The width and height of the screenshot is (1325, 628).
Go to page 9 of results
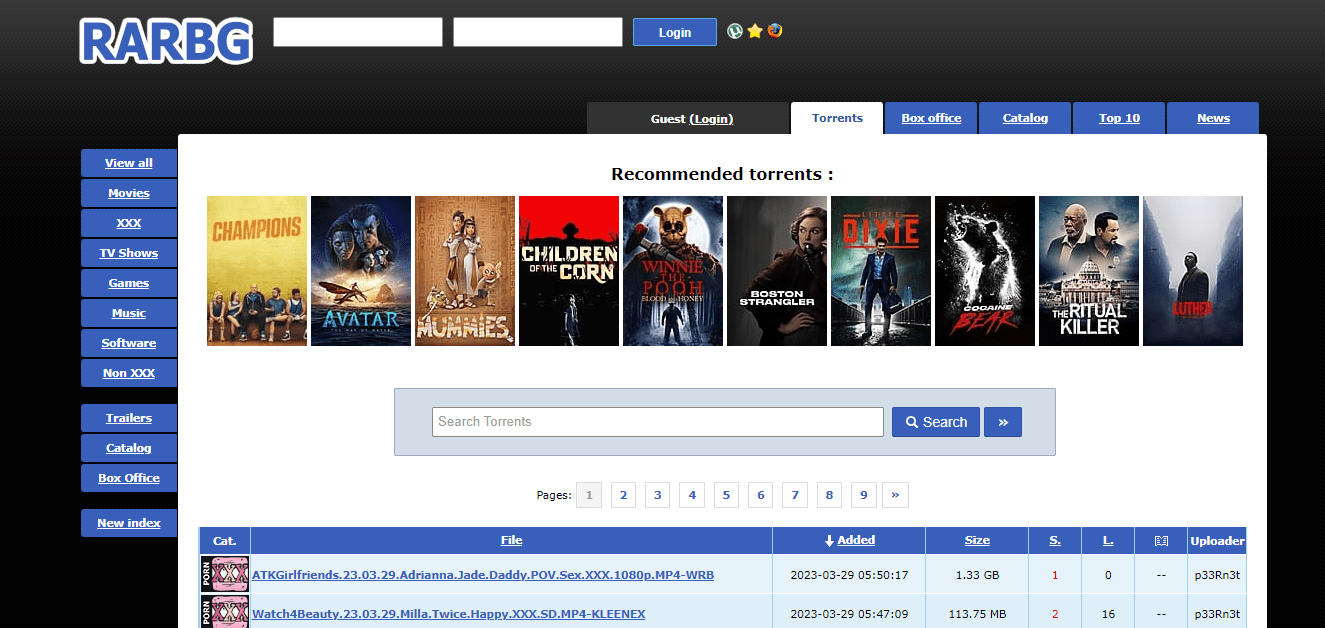tap(862, 495)
